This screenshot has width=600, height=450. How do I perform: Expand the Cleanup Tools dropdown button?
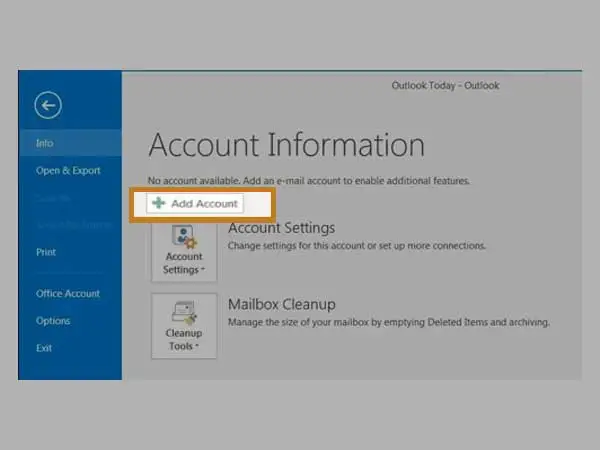click(x=184, y=326)
